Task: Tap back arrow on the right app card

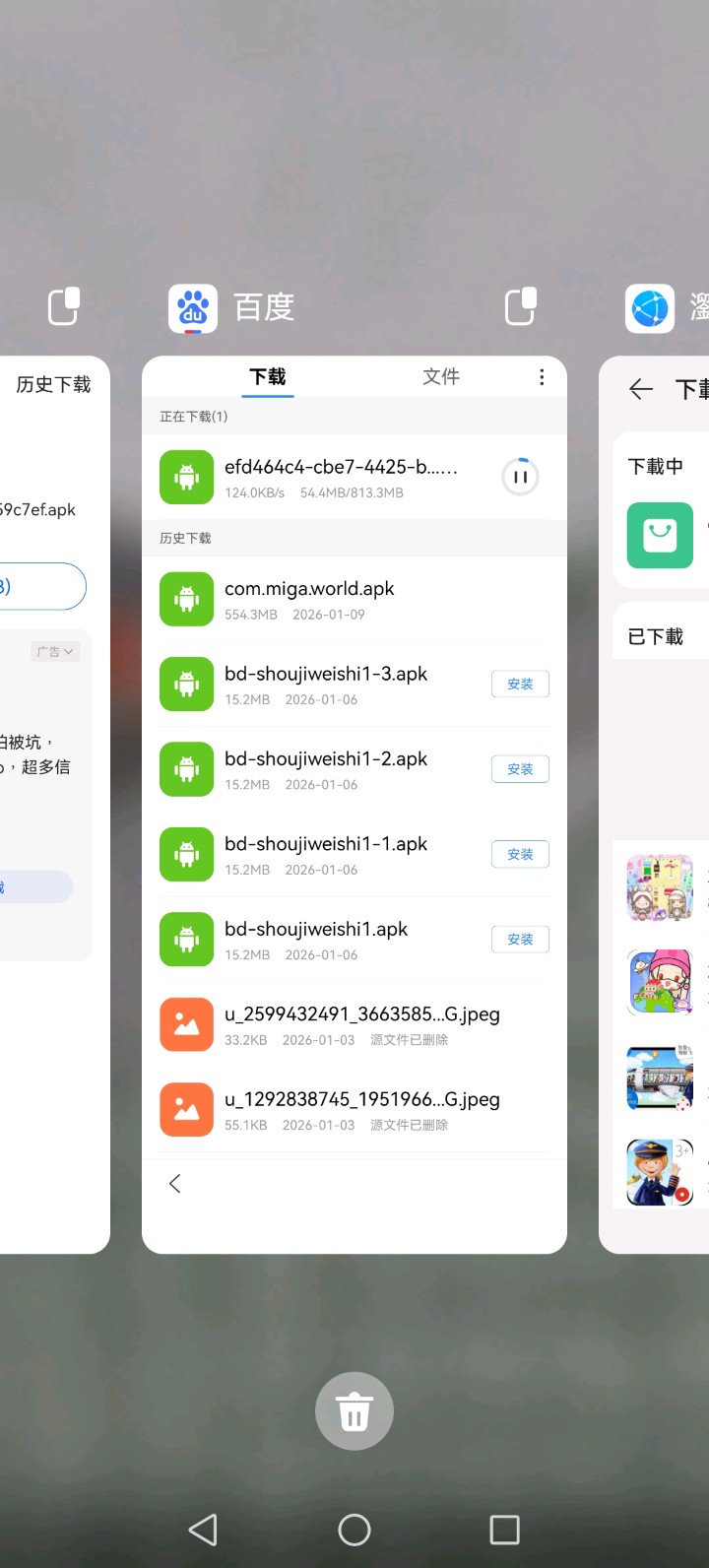Action: point(641,390)
